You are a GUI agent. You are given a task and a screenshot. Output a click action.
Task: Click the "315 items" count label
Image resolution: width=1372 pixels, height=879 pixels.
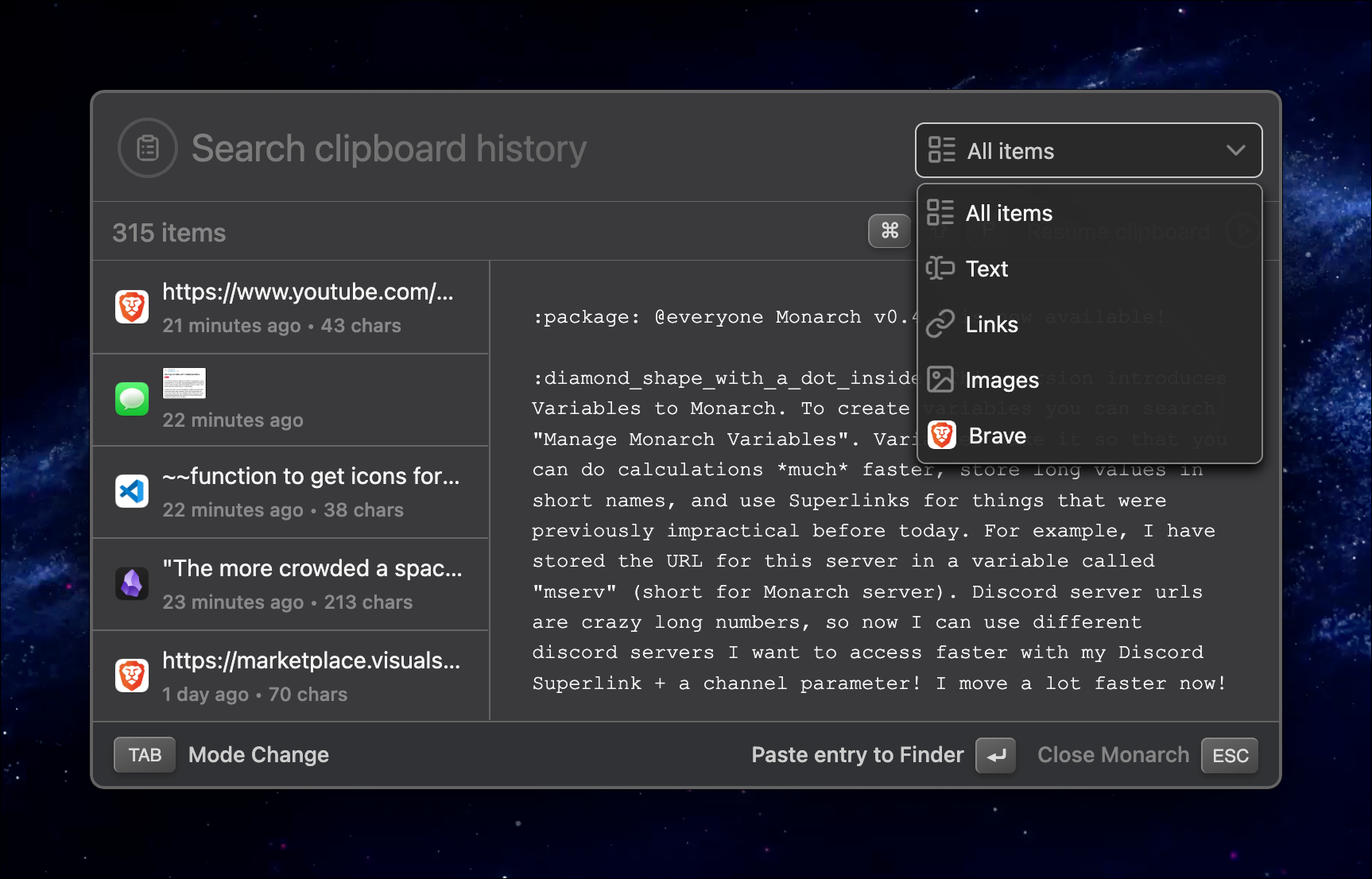[x=169, y=233]
